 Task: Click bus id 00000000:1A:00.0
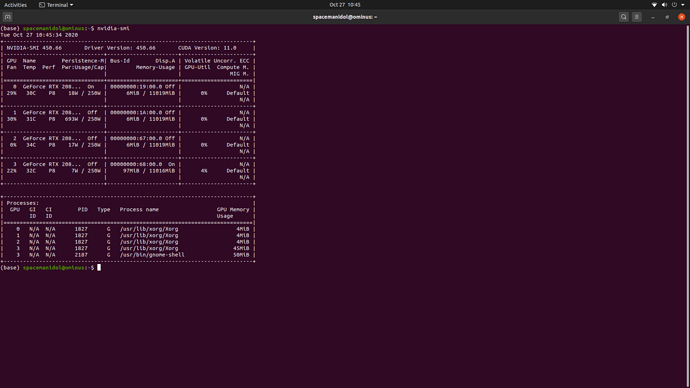click(x=136, y=113)
